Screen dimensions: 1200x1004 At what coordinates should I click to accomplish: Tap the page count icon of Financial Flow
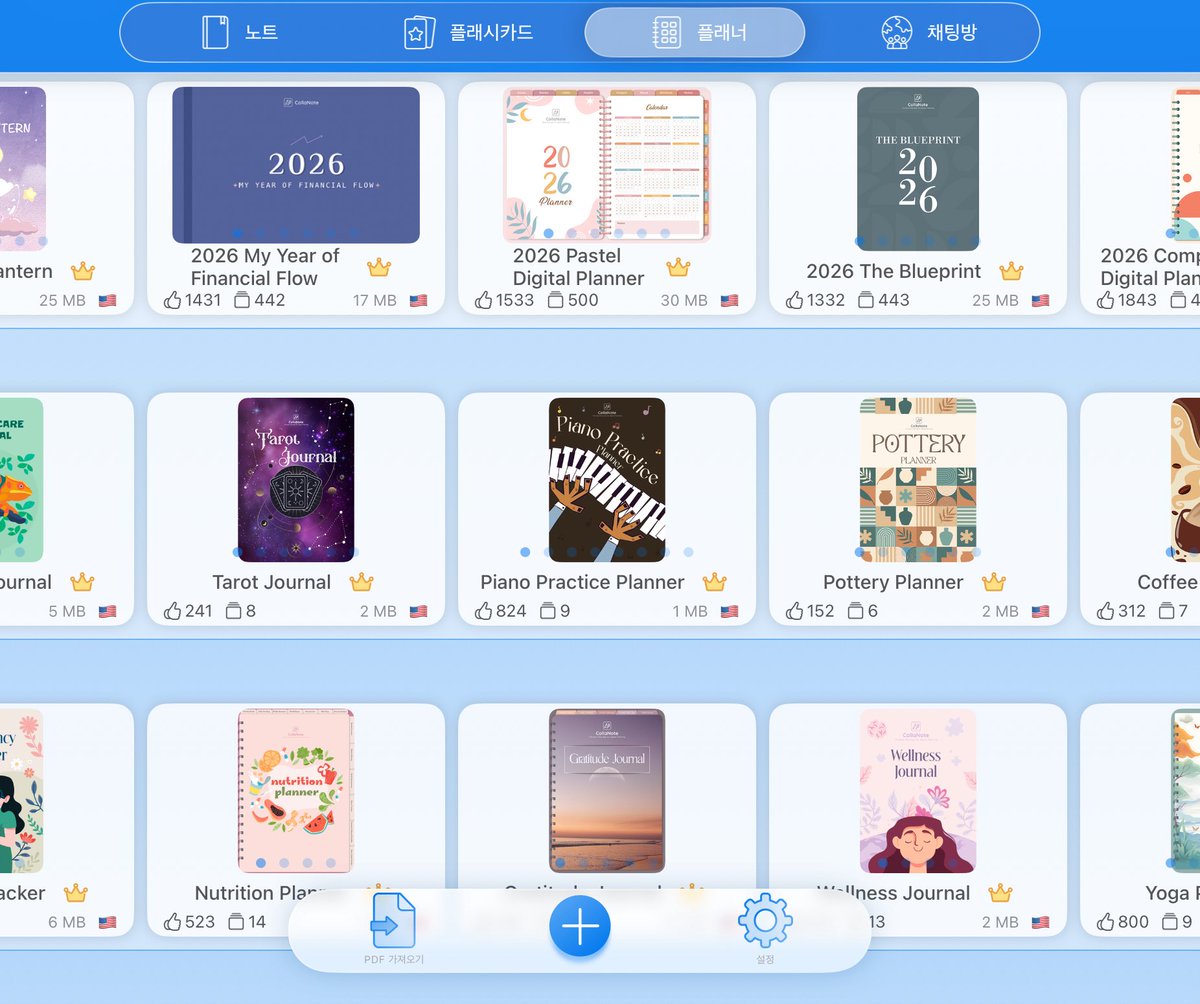(241, 299)
